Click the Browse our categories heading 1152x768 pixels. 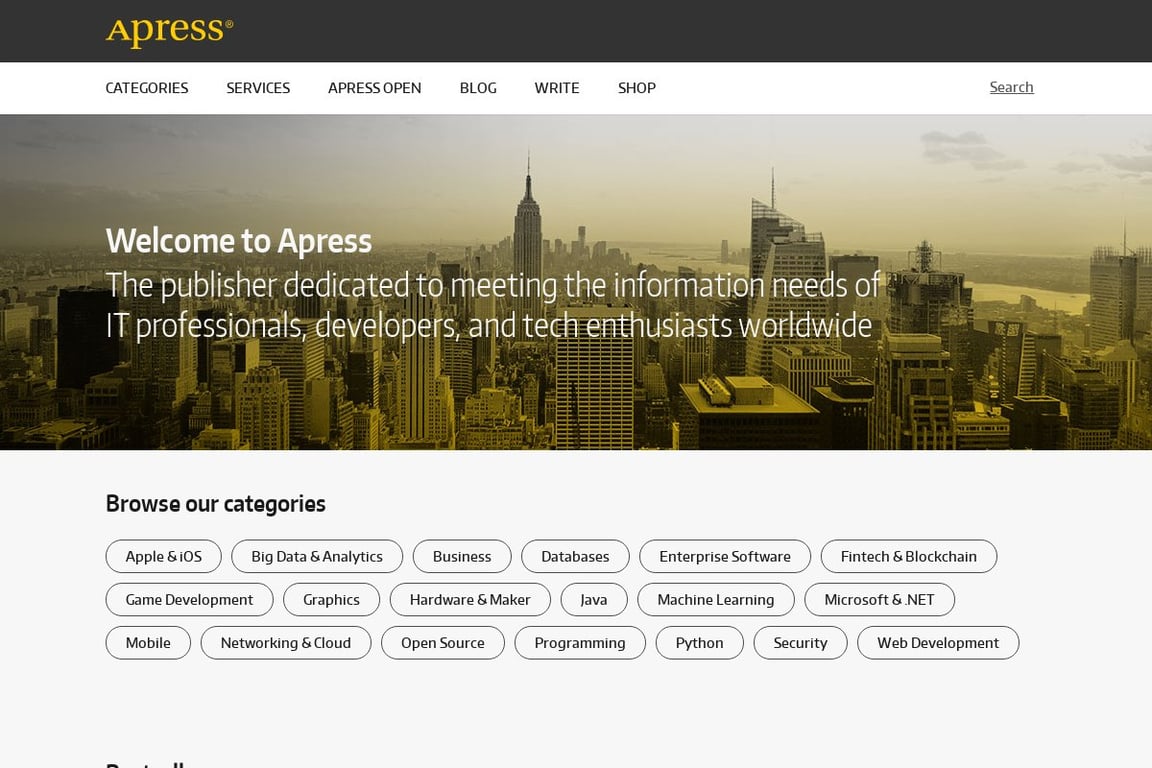pyautogui.click(x=215, y=504)
